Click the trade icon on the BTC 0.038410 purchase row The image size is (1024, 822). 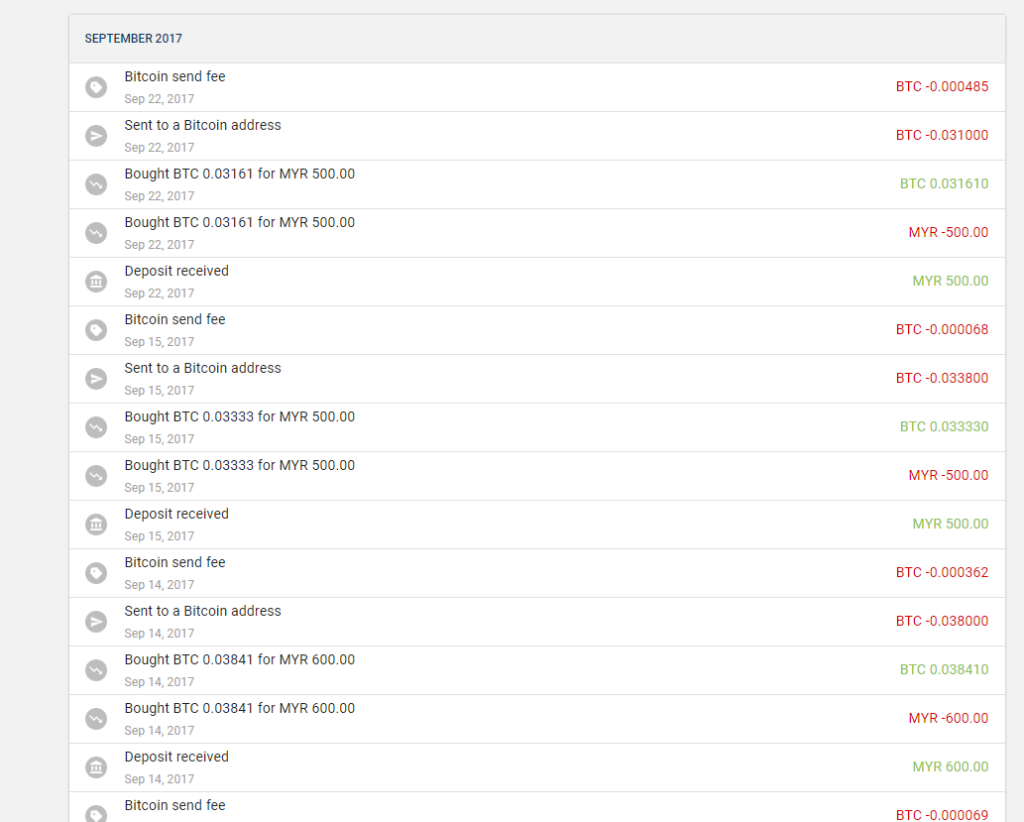(96, 670)
